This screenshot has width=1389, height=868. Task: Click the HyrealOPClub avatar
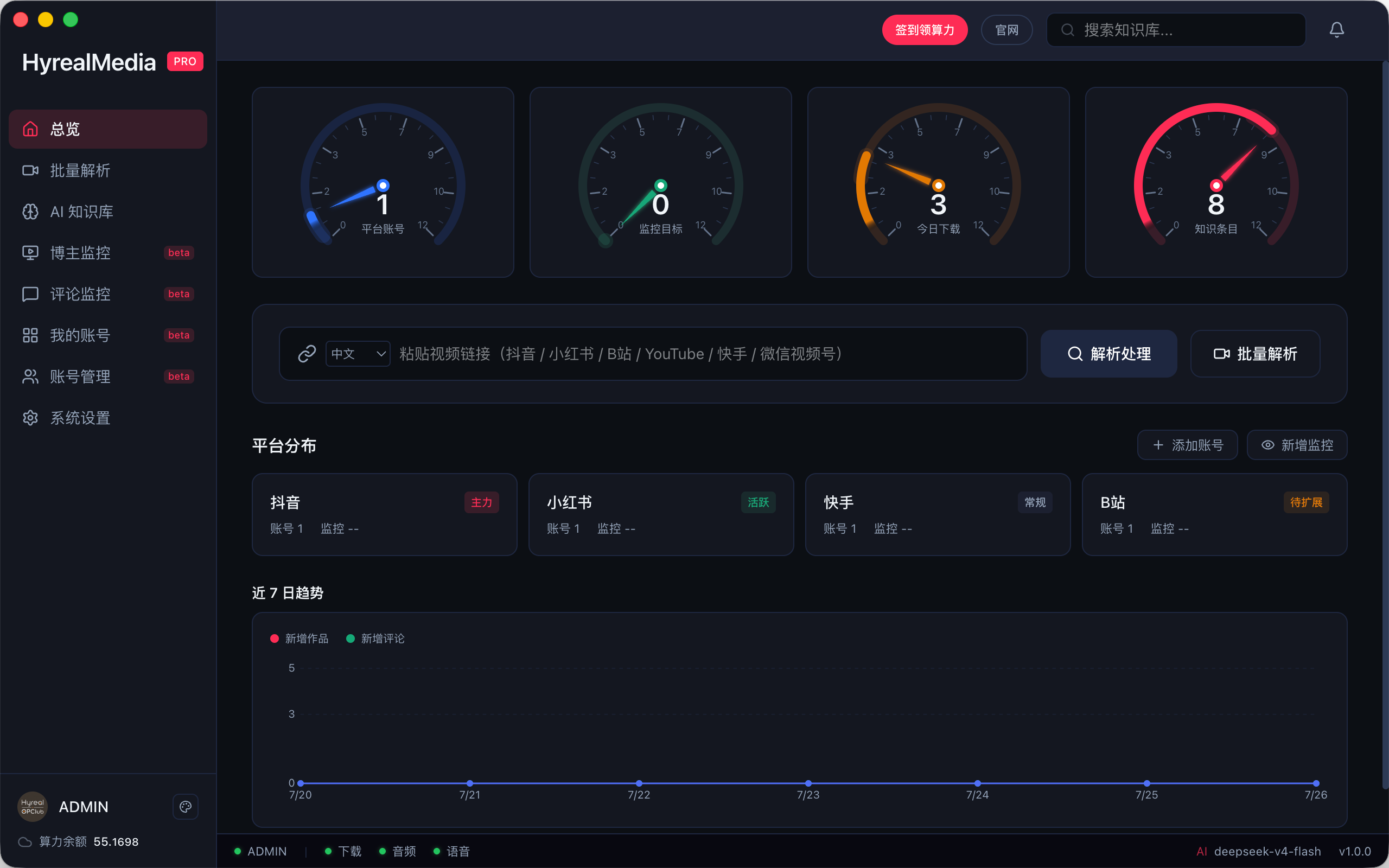pos(33,807)
